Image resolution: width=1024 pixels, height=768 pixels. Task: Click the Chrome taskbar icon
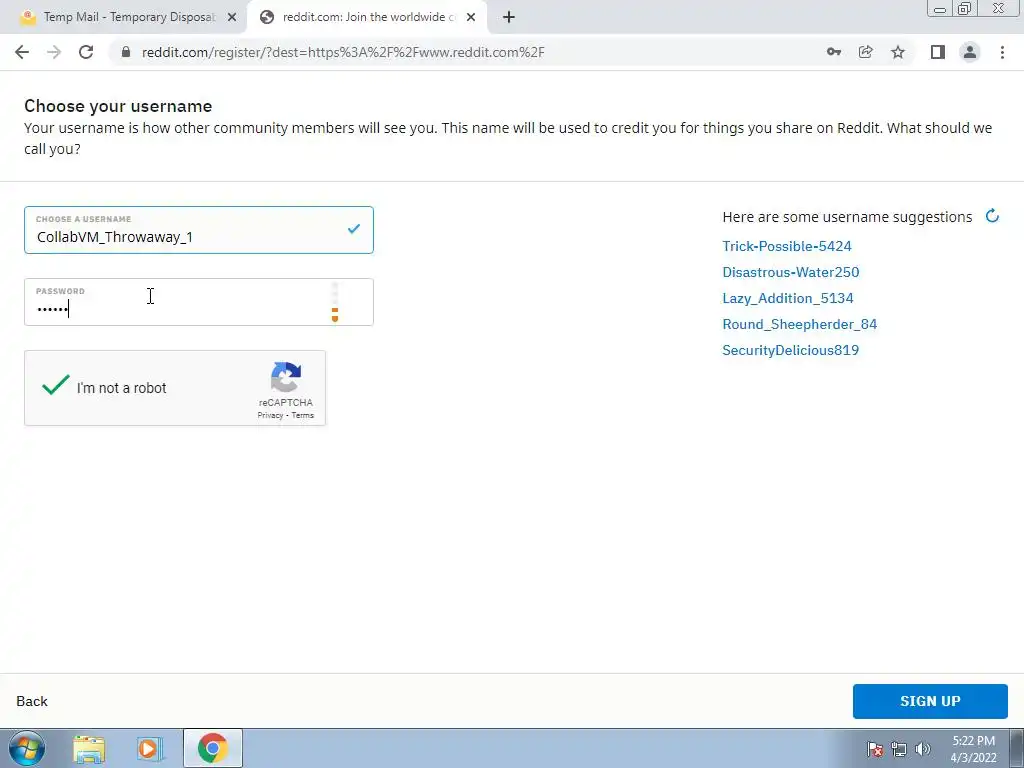point(213,748)
